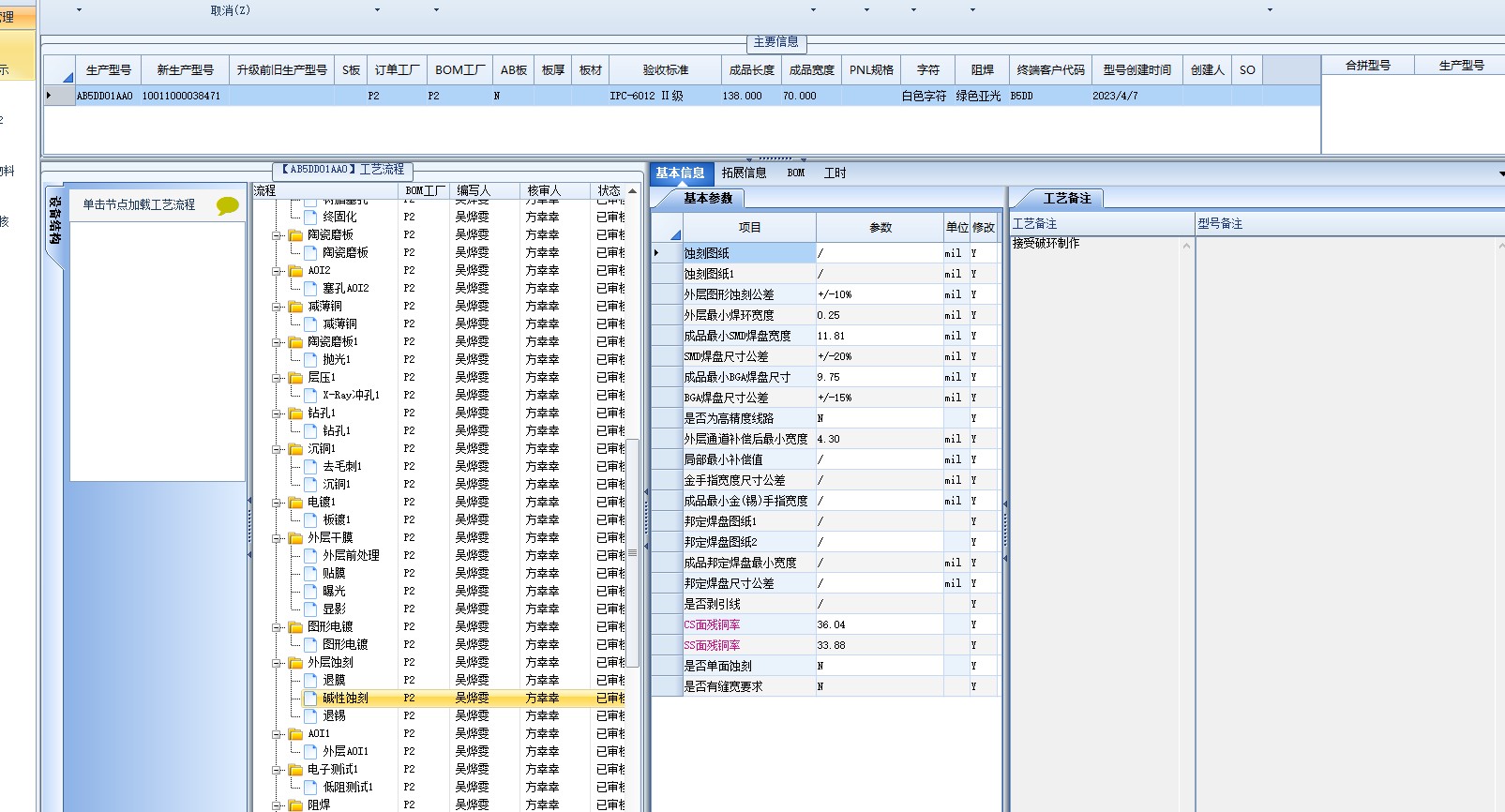Screen dimensions: 1505x812
Task: Click CS面残铜率 parameter row
Action: point(826,624)
